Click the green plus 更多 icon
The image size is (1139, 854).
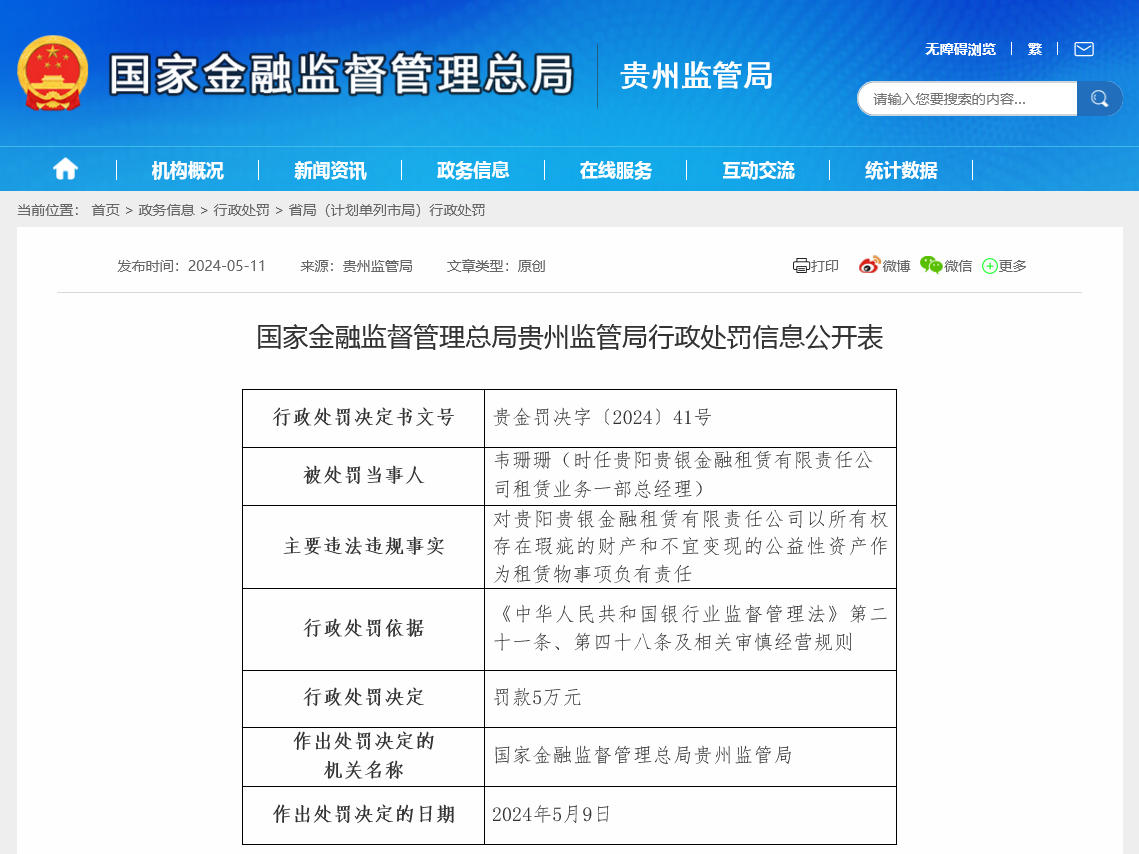(x=989, y=266)
